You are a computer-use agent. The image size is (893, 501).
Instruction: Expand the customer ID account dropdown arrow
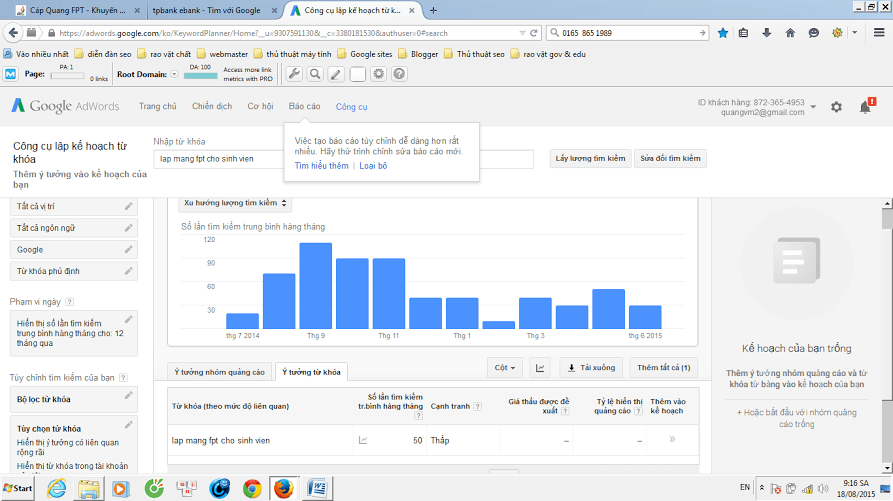(x=813, y=107)
